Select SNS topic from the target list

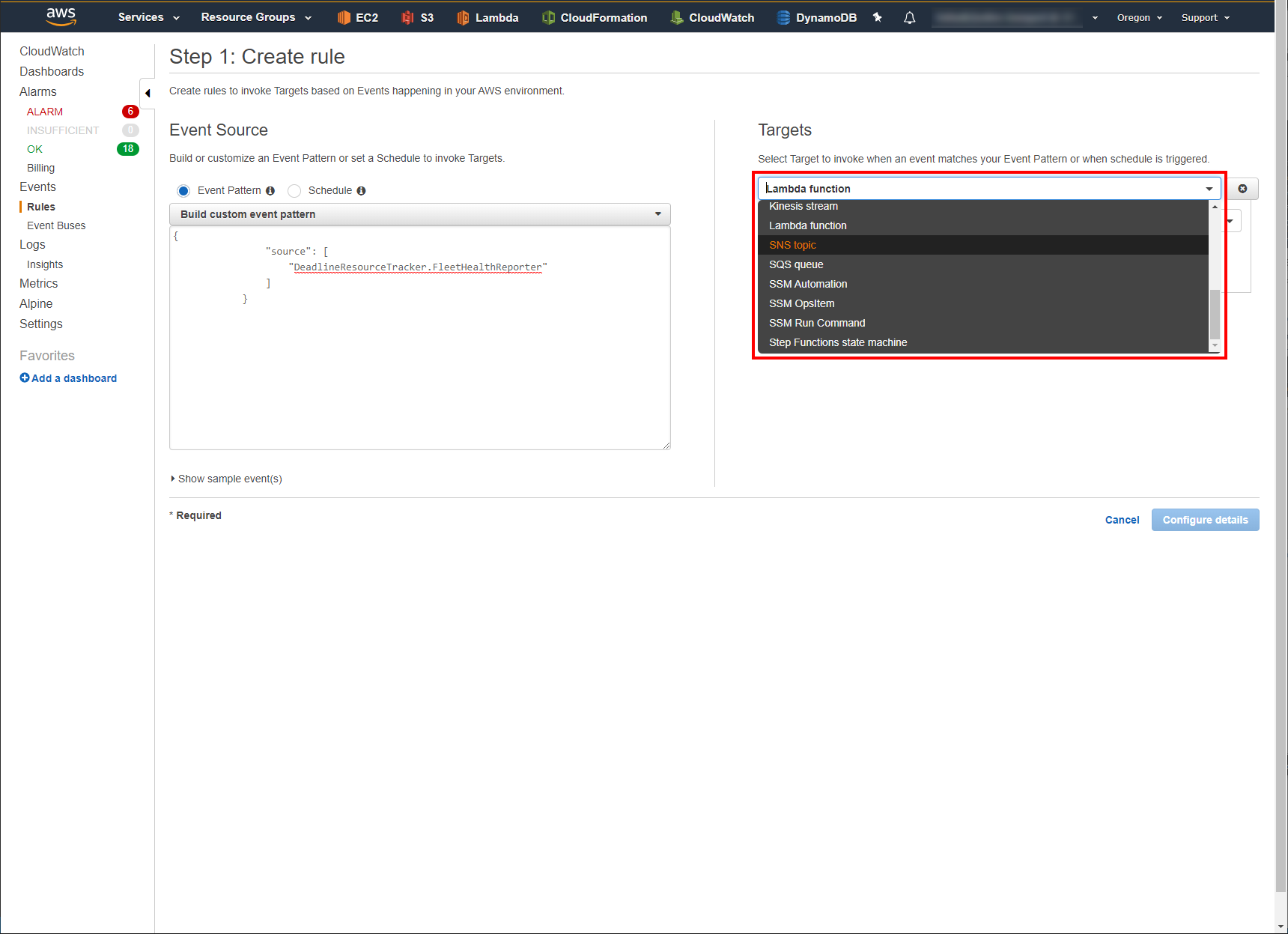click(792, 245)
